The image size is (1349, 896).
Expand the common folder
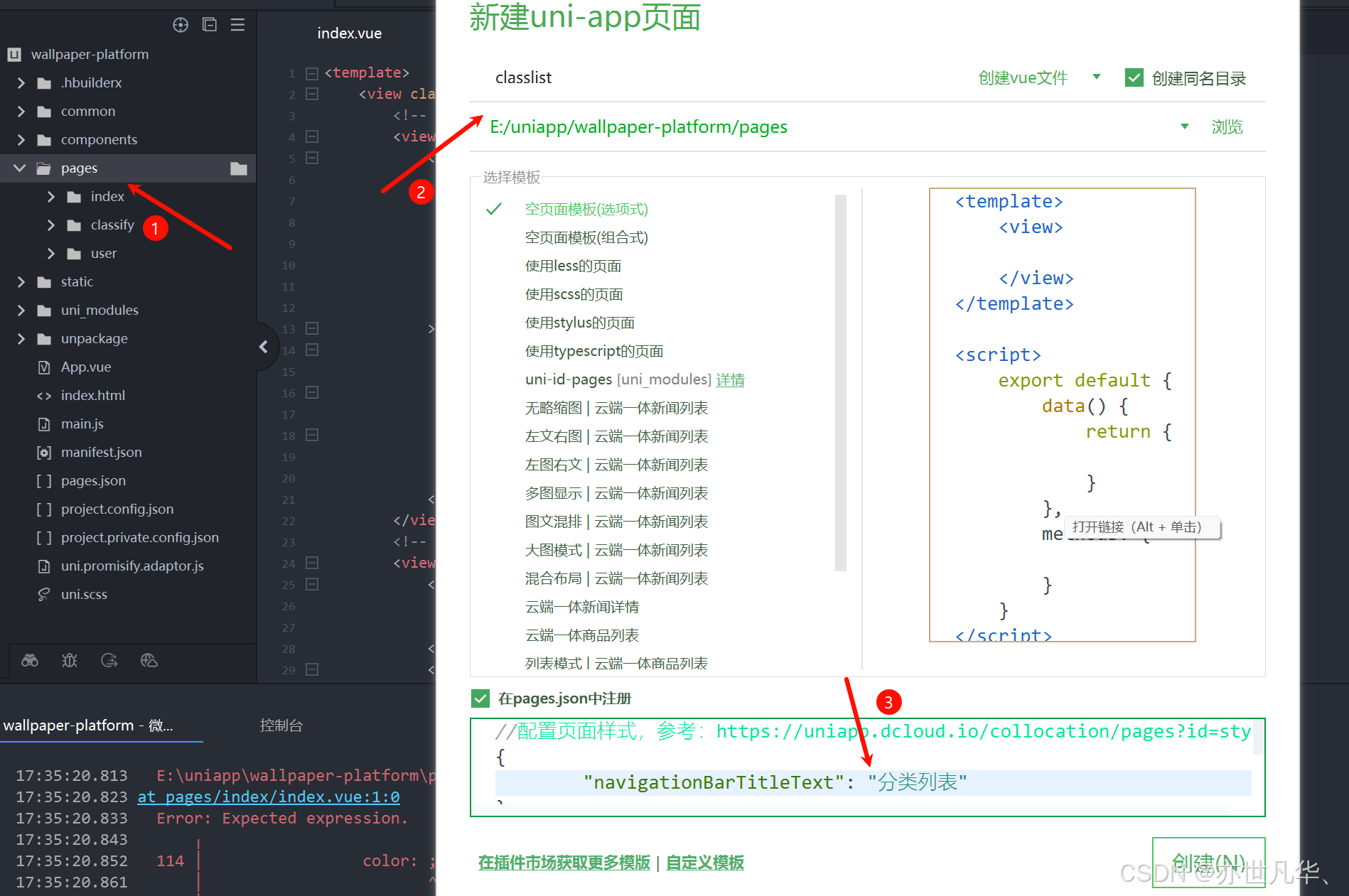(21, 112)
